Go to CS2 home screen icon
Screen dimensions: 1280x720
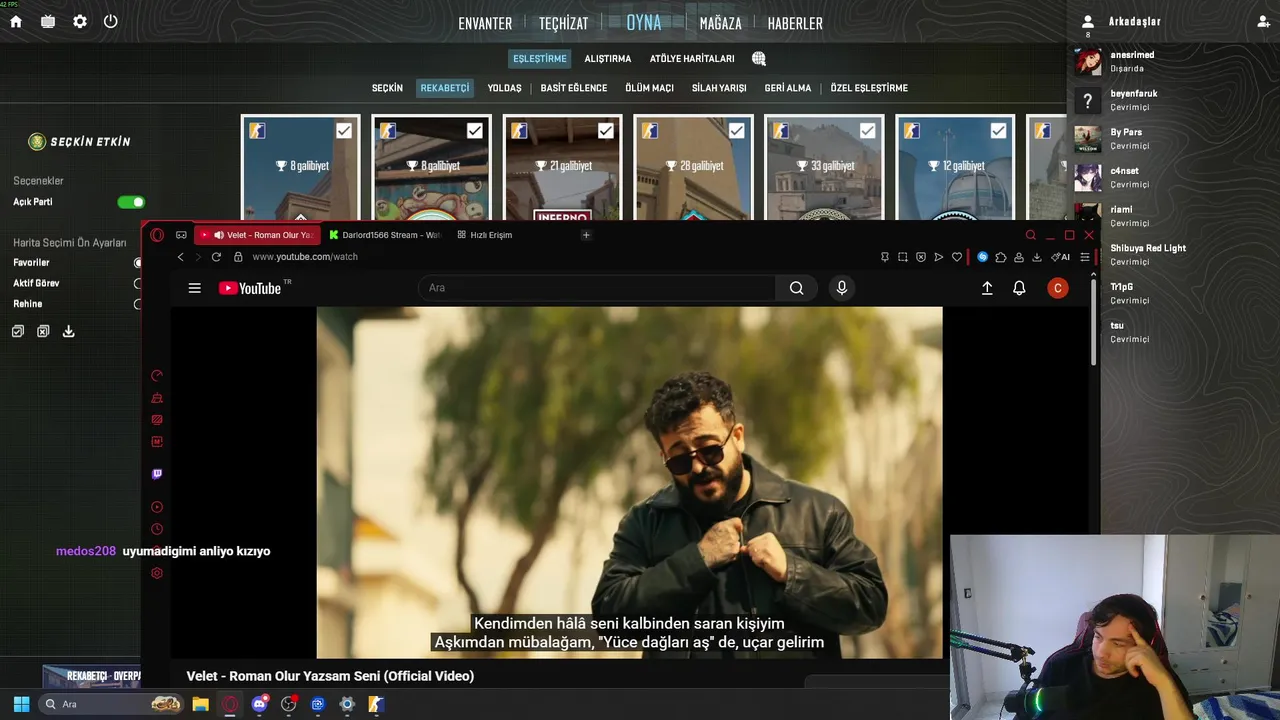pyautogui.click(x=16, y=21)
